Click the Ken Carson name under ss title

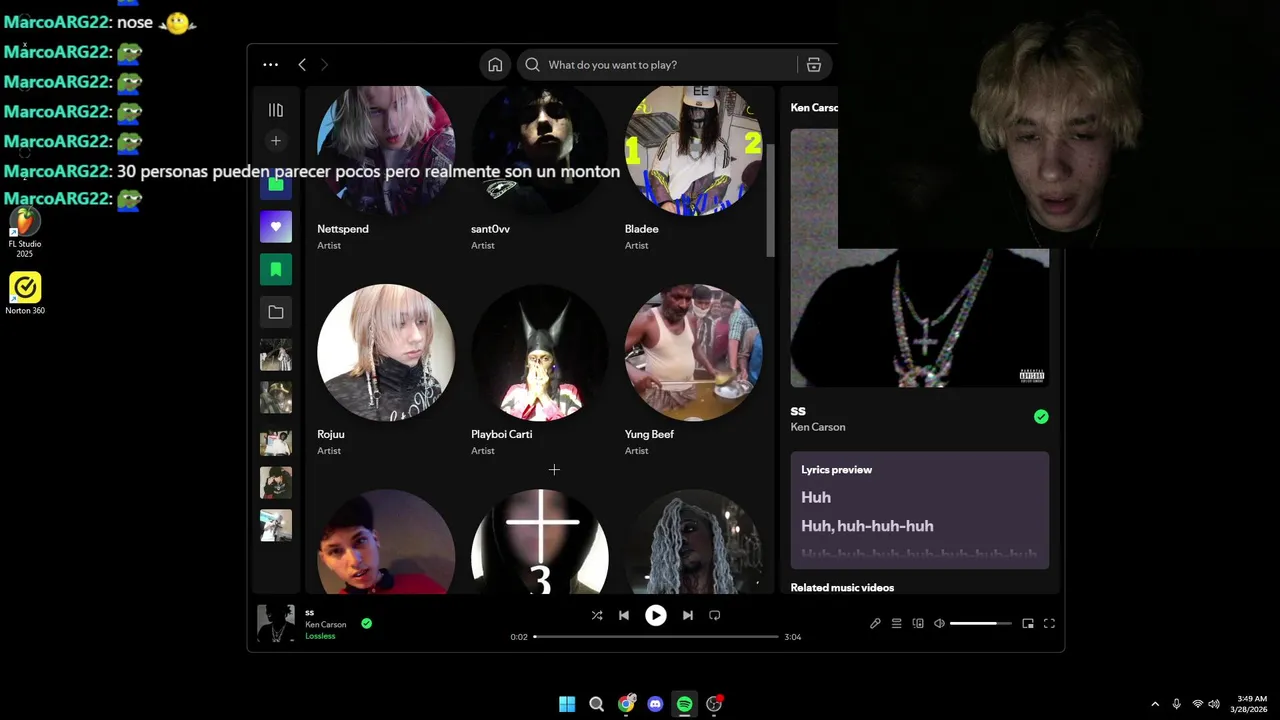[x=818, y=427]
